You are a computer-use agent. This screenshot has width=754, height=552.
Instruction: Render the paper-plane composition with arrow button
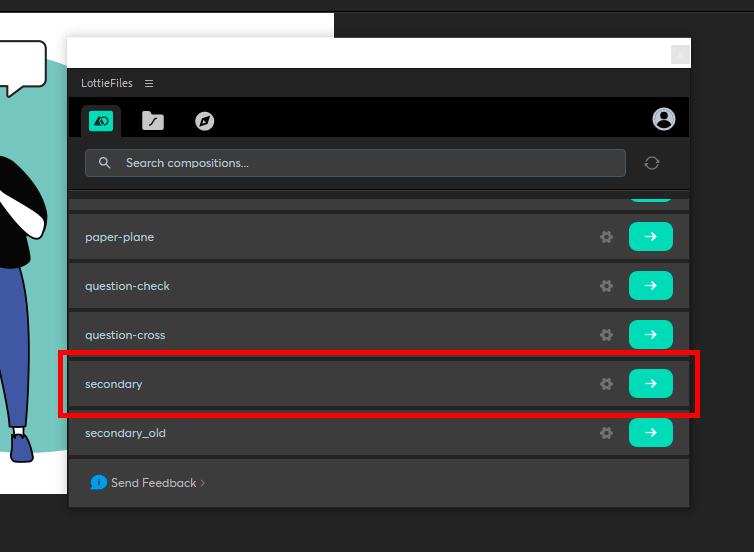click(650, 237)
